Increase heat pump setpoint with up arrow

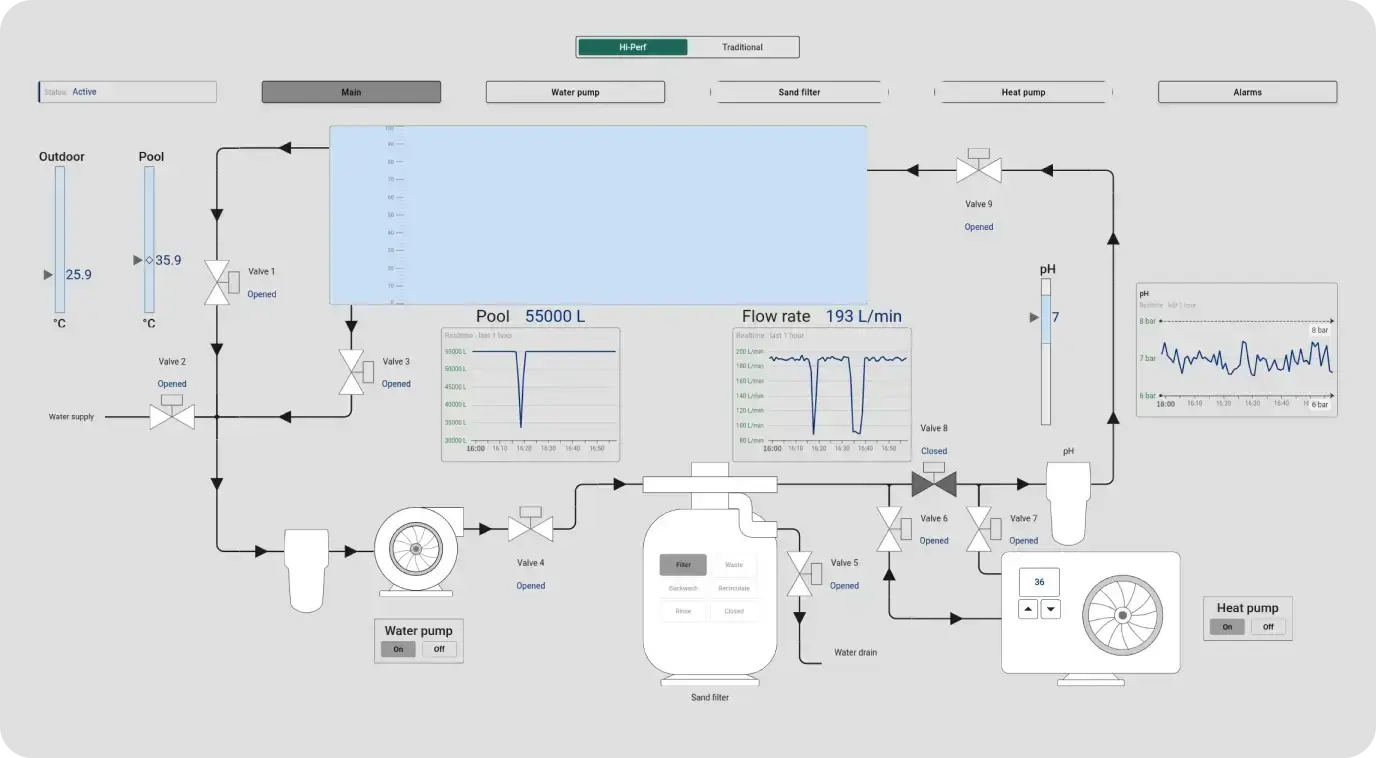pyautogui.click(x=1028, y=609)
